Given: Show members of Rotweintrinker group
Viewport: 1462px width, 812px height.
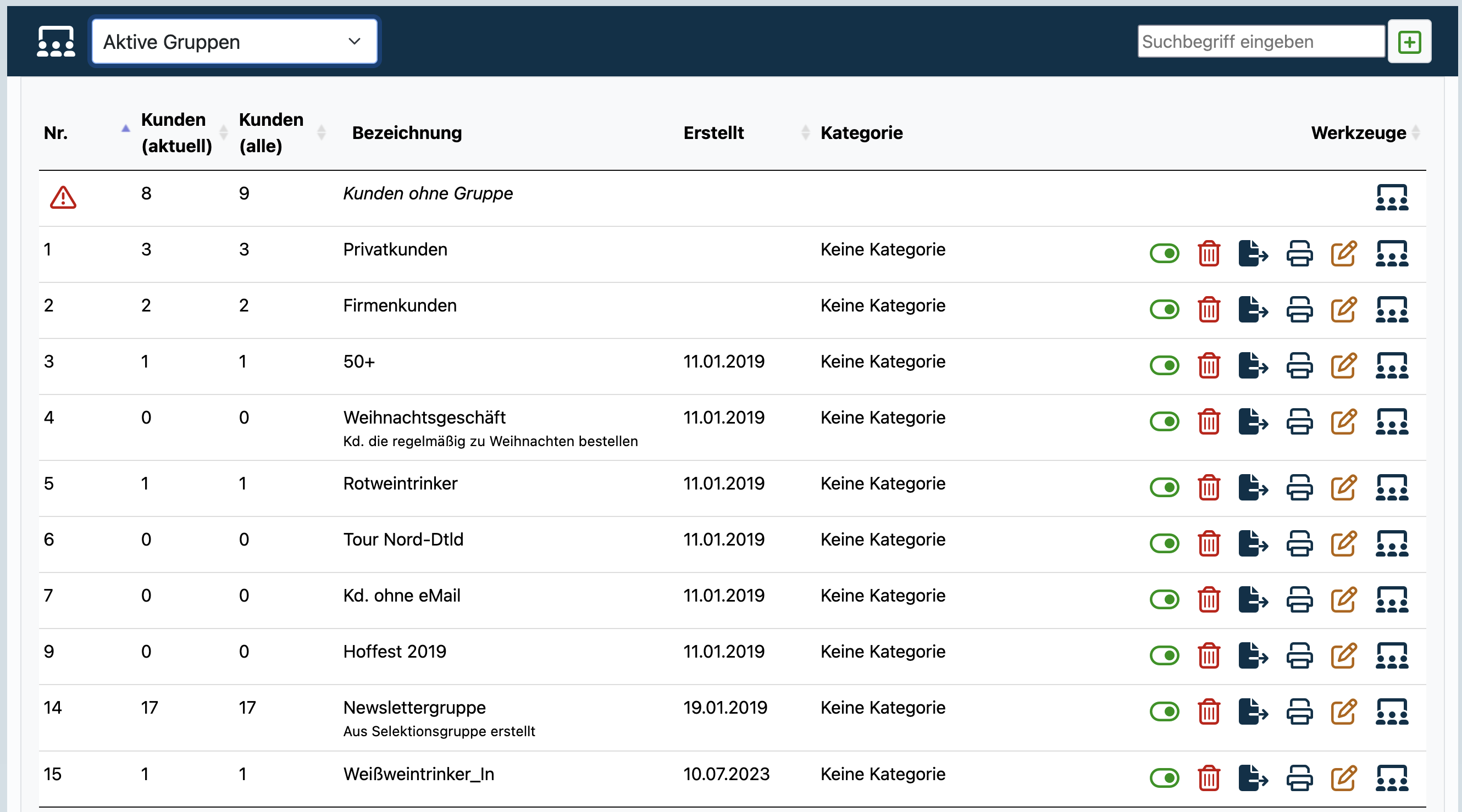Looking at the screenshot, I should pos(1391,487).
